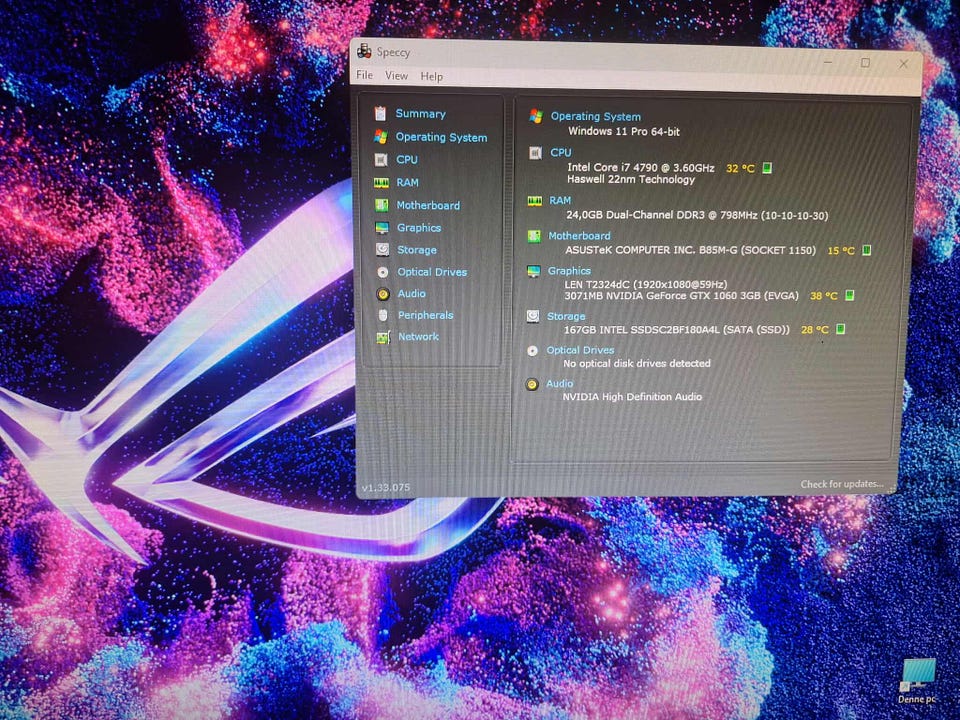960x720 pixels.
Task: Click the Check for updates link
Action: tap(842, 484)
